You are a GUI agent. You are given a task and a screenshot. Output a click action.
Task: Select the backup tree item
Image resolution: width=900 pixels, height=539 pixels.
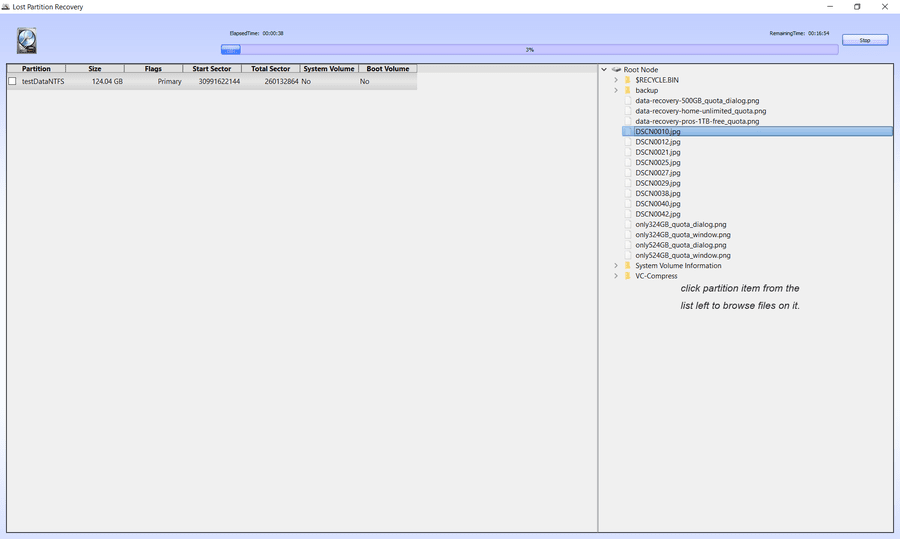(x=646, y=90)
